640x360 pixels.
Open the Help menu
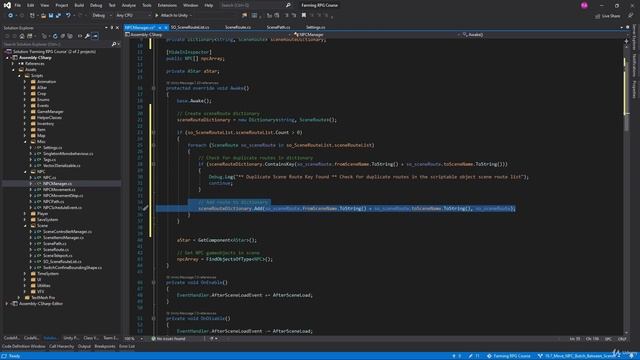coord(209,5)
